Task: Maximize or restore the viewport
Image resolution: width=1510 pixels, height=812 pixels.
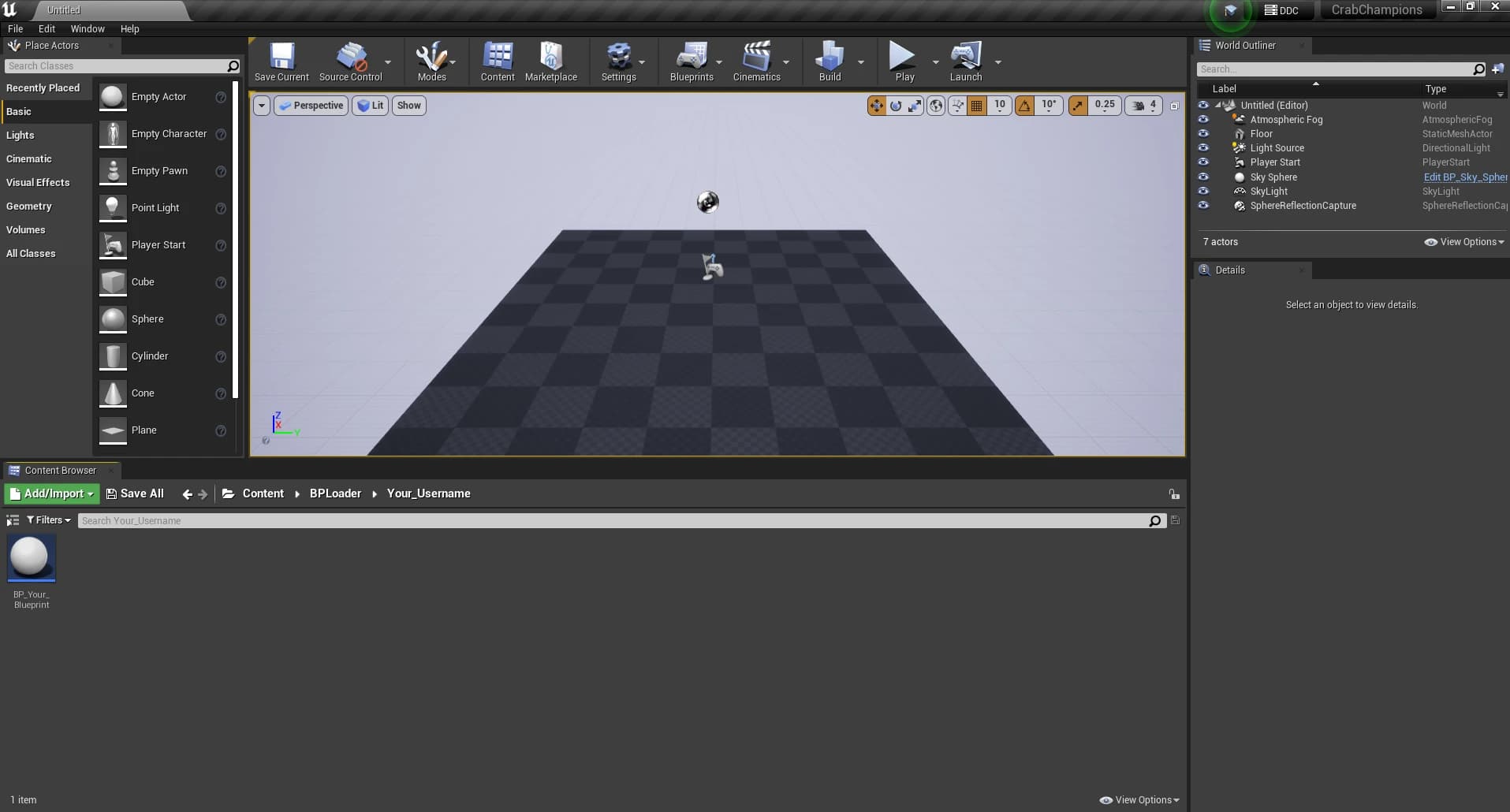Action: coord(1174,106)
